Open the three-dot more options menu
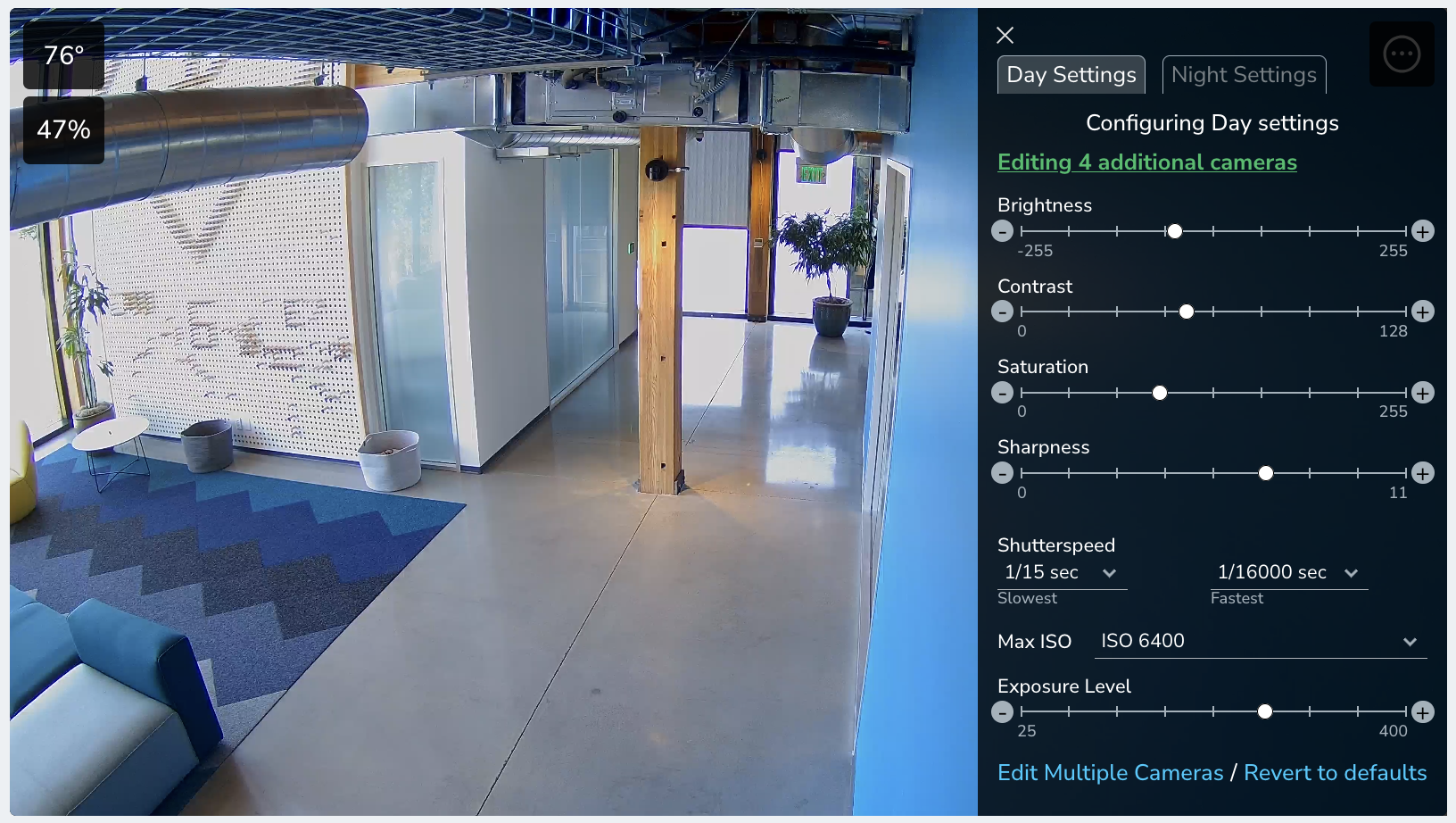The image size is (1456, 823). click(x=1402, y=54)
